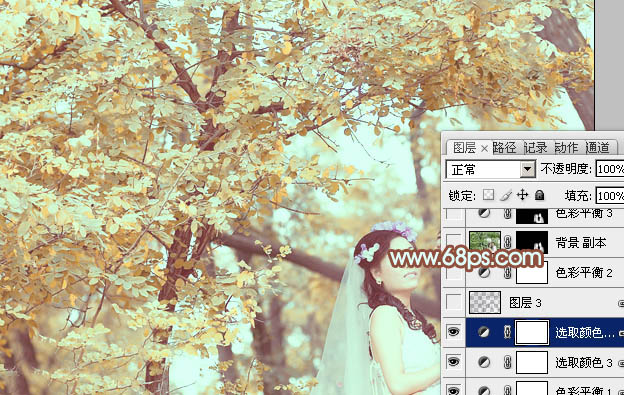624x395 pixels.
Task: Switch to the 路径 tab
Action: [504, 148]
